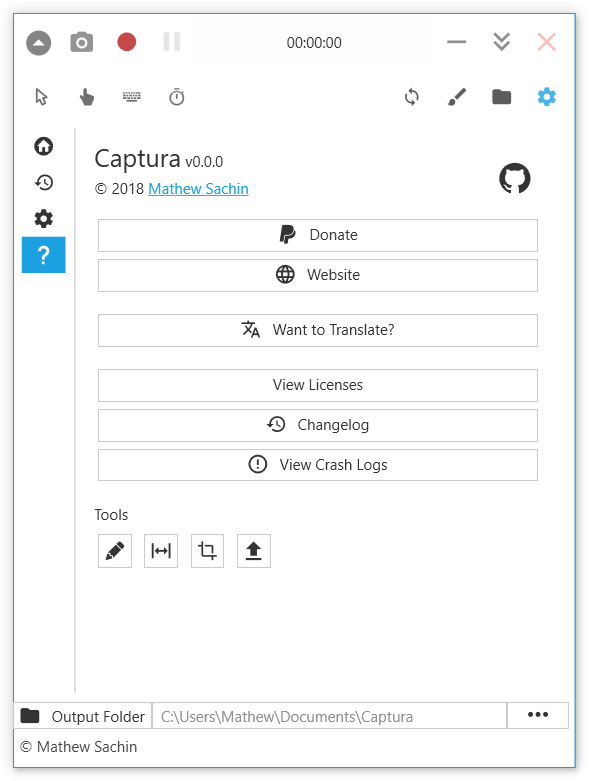The height and width of the screenshot is (781, 589).
Task: Open the upload tool icon
Action: click(254, 551)
